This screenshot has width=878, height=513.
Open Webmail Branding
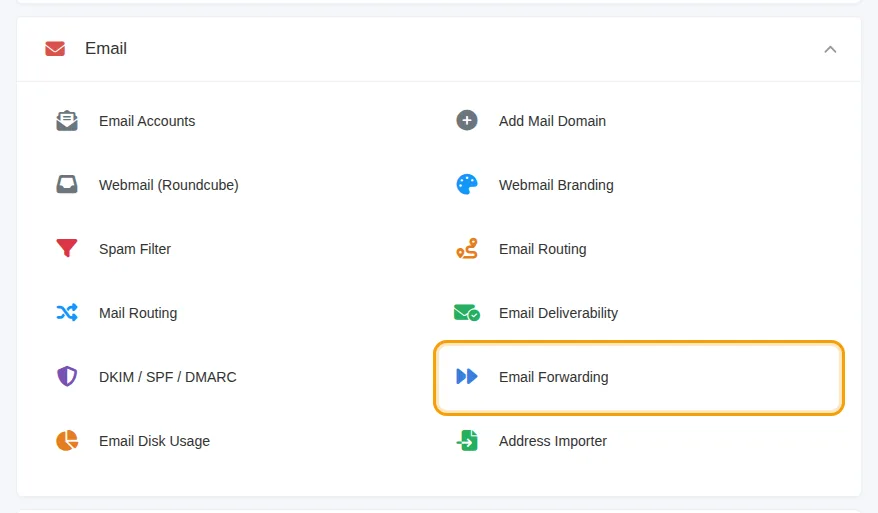[x=556, y=185]
